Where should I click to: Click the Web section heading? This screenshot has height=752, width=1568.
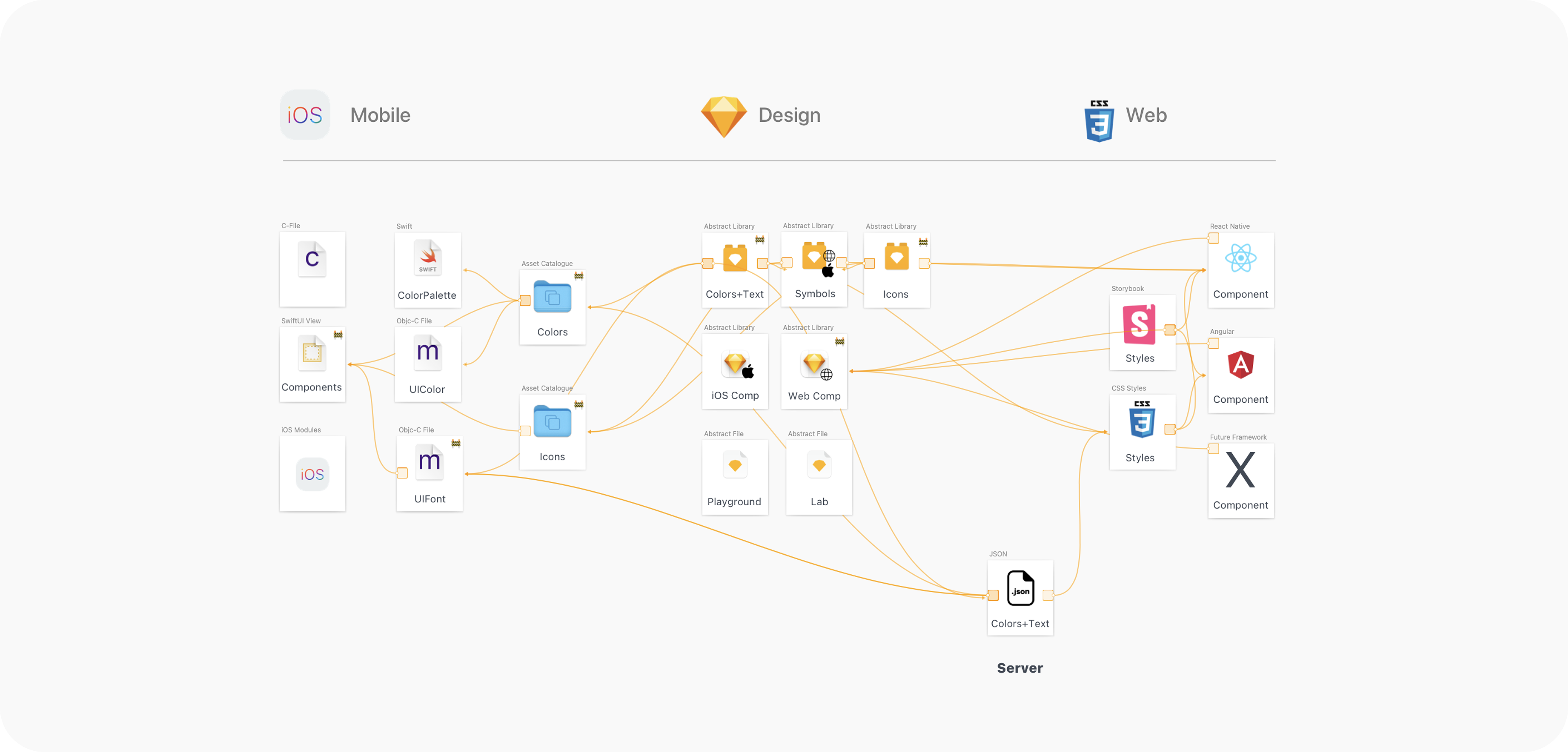point(1146,115)
